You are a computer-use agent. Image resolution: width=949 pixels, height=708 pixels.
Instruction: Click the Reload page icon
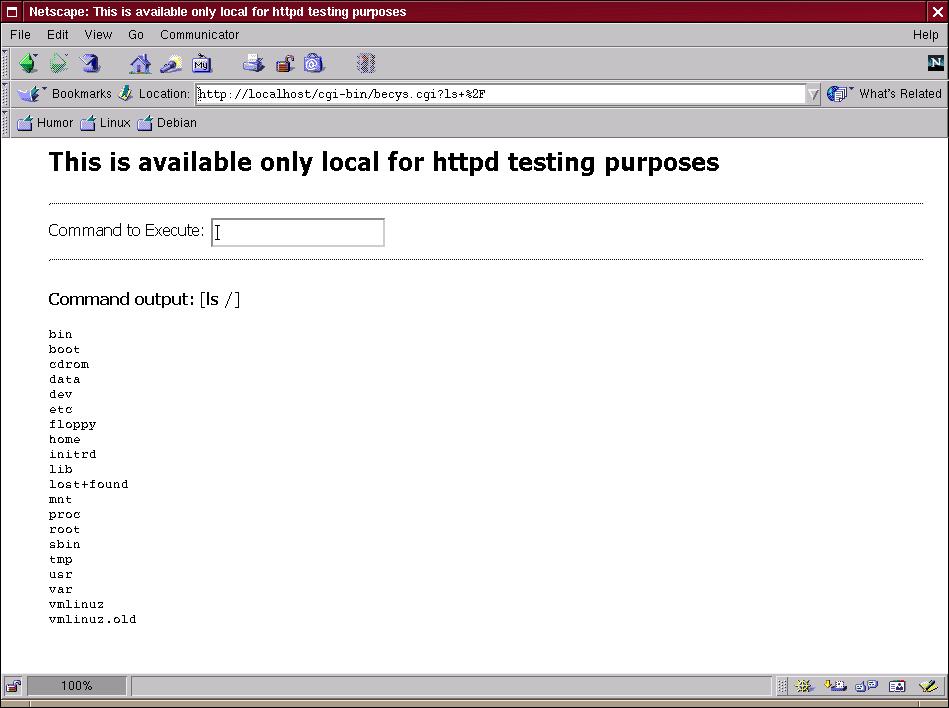tap(90, 64)
